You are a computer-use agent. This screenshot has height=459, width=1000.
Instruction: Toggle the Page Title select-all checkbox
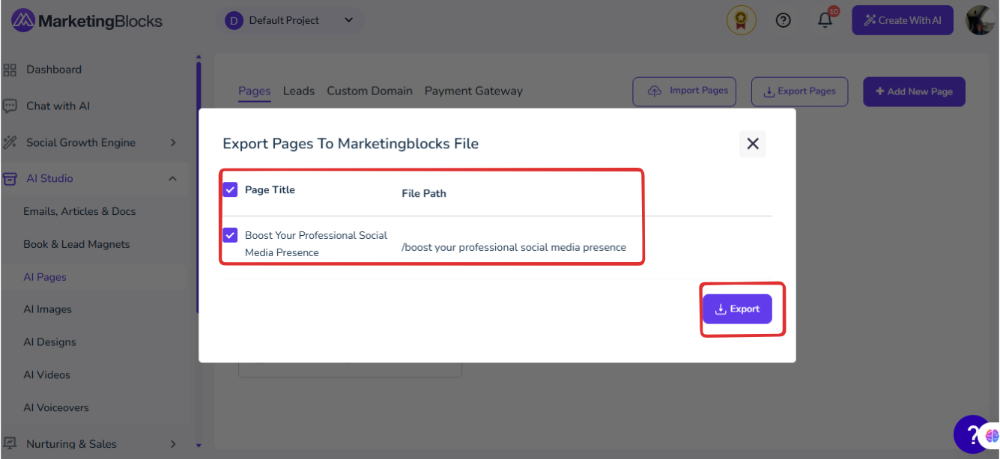pyautogui.click(x=230, y=190)
